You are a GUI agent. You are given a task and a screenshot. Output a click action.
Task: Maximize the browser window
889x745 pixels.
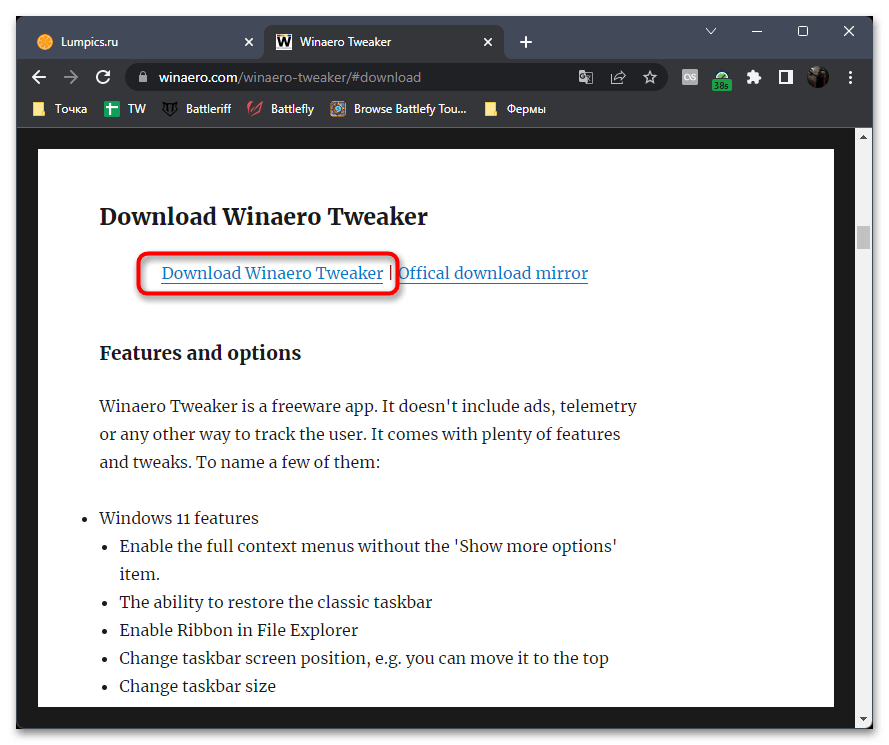[802, 31]
